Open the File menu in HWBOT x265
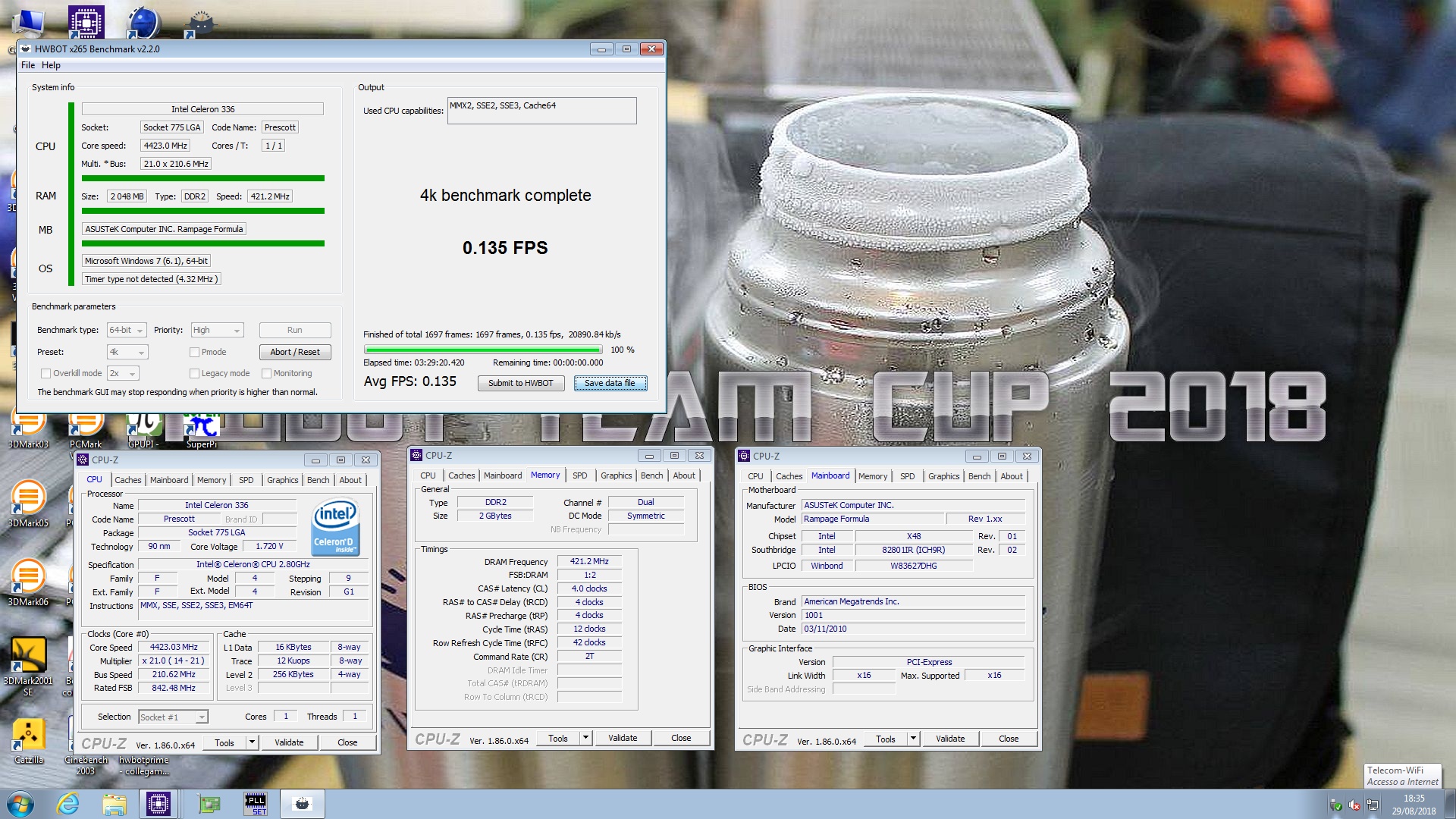Screen dimensions: 1456x819 tap(28, 65)
